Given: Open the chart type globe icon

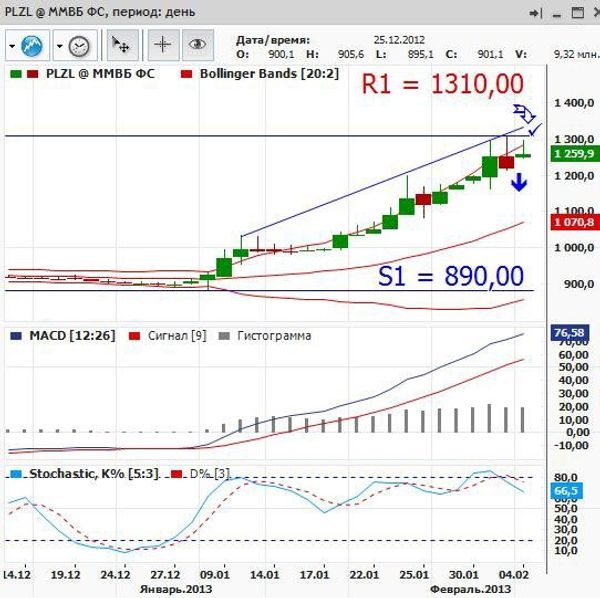Looking at the screenshot, I should [32, 46].
